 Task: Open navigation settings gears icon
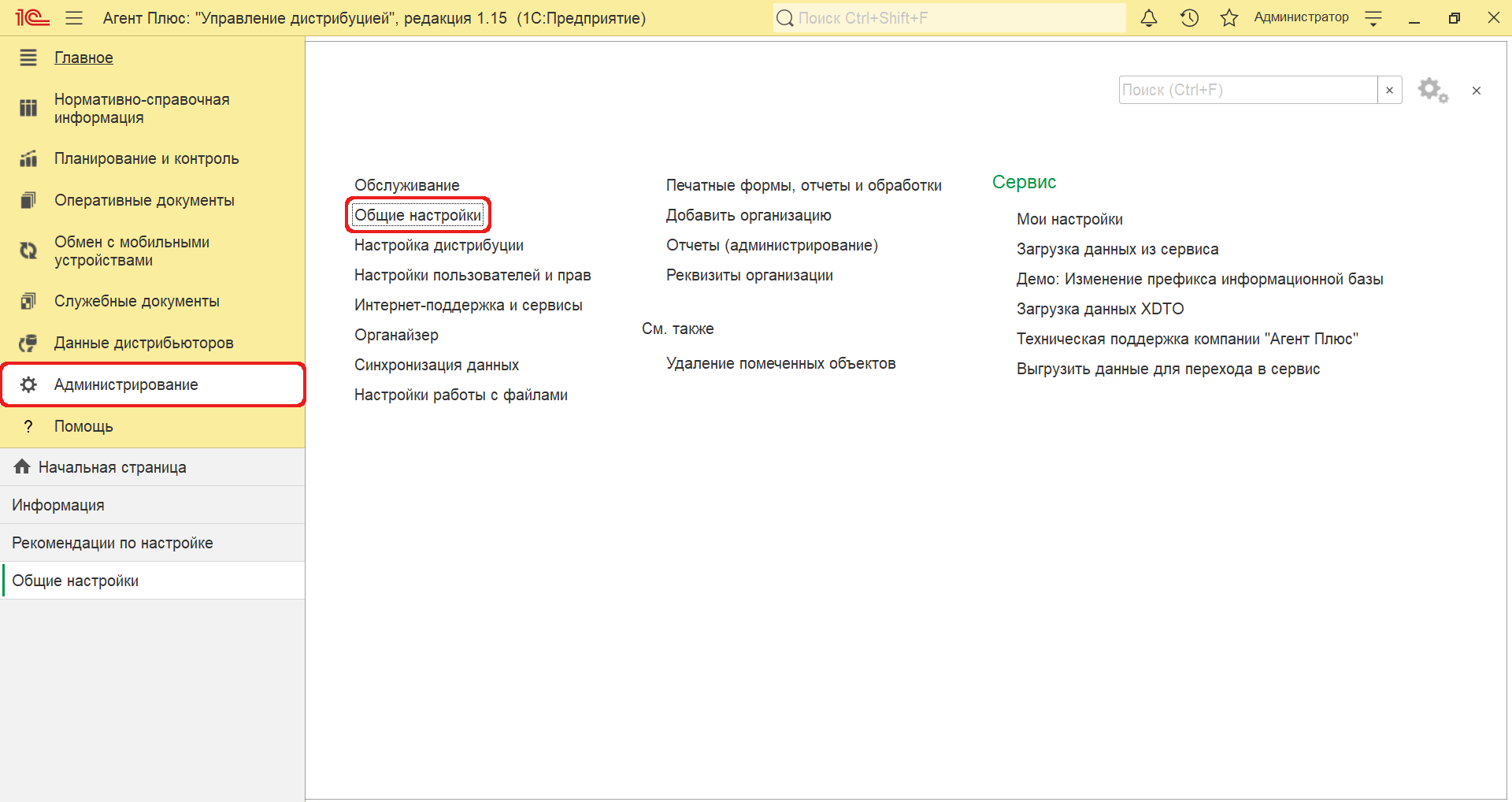click(x=1433, y=90)
